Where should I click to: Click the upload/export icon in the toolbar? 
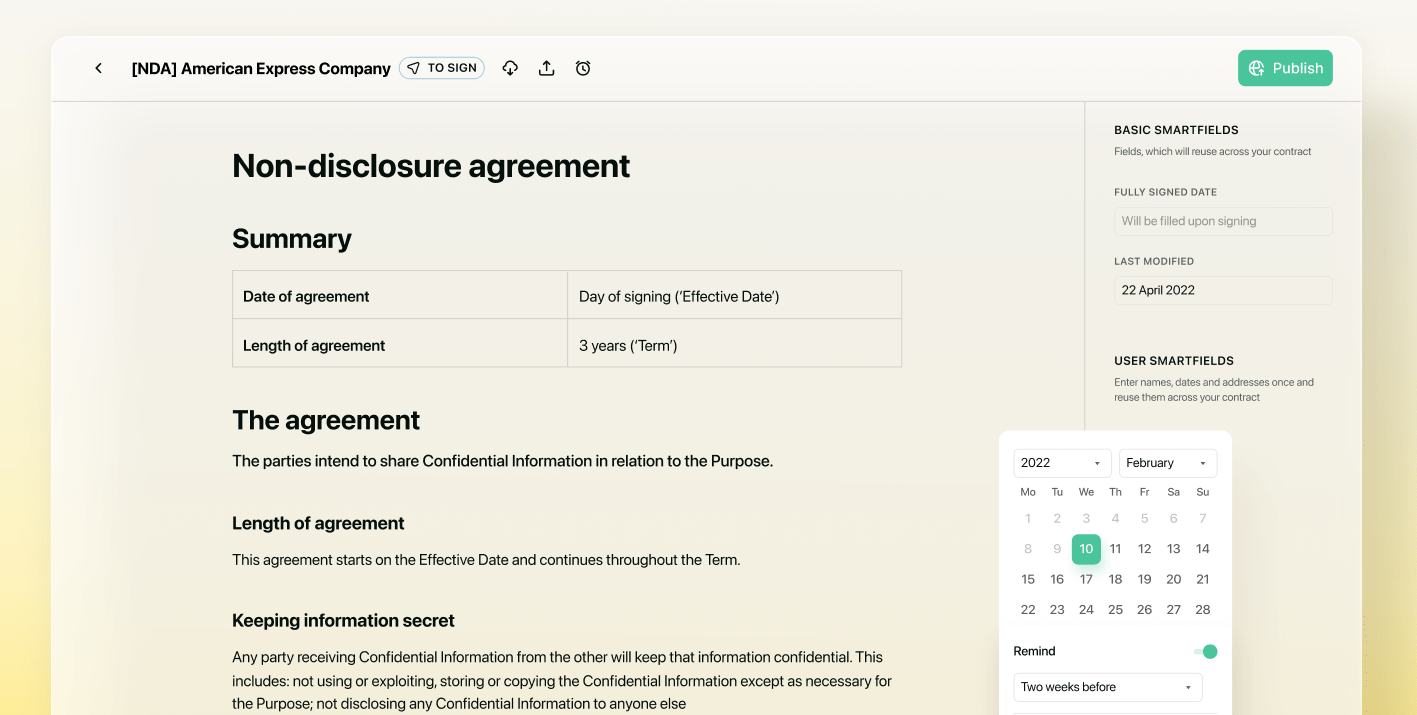[546, 67]
